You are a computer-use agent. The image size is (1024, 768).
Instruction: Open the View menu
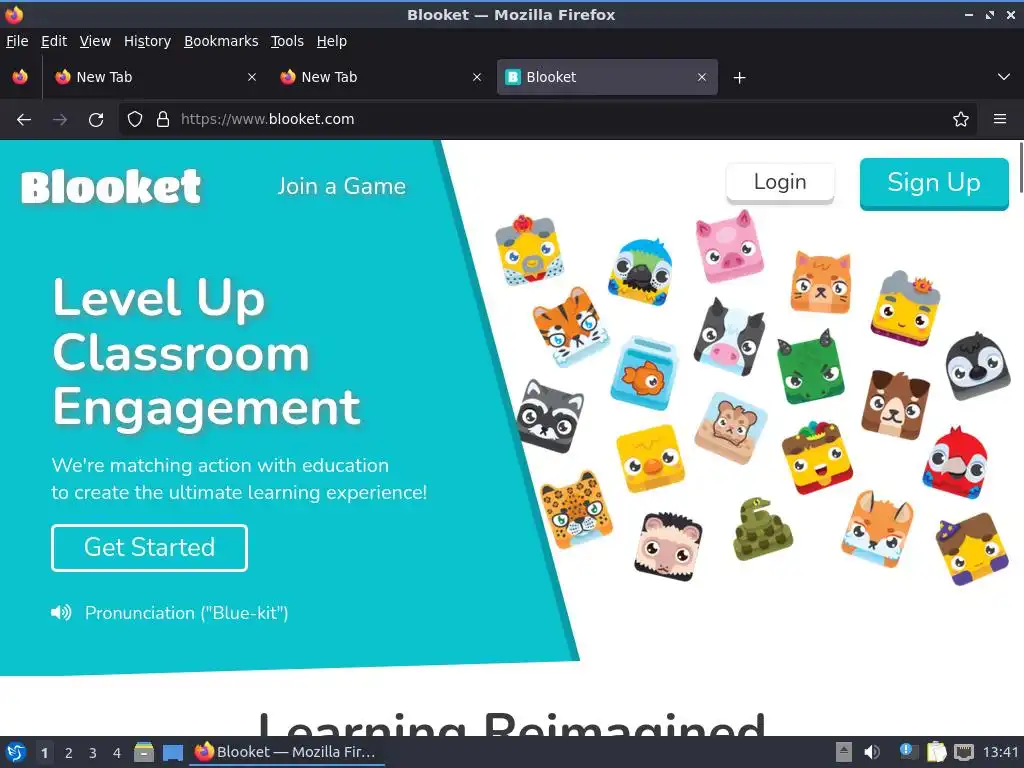point(95,41)
